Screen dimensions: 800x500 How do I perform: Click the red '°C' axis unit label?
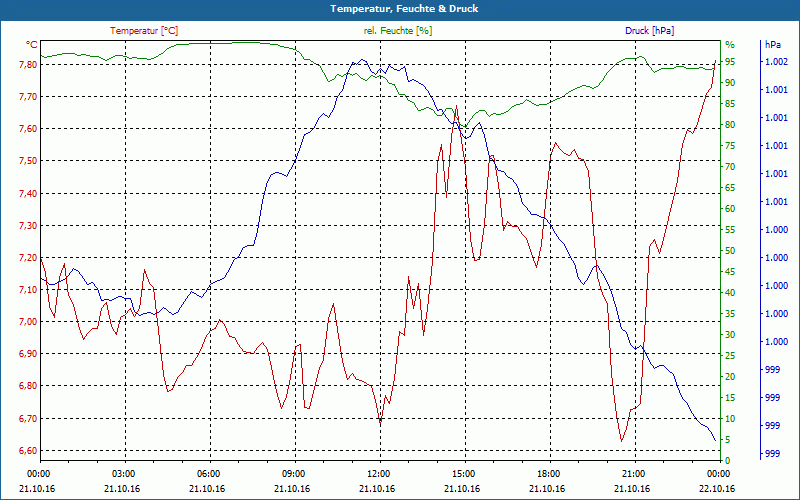[x=32, y=45]
